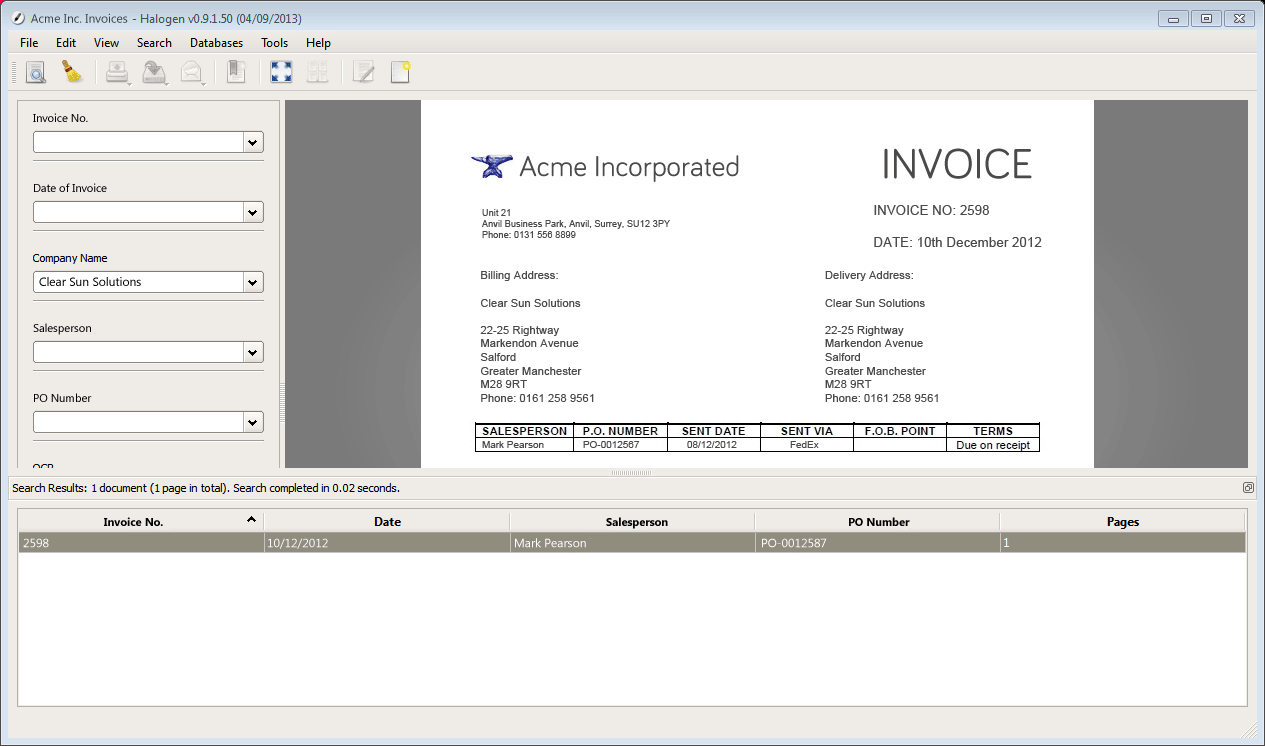Viewport: 1265px width, 746px height.
Task: Click the Bookmark document toolbar icon
Action: [x=236, y=72]
